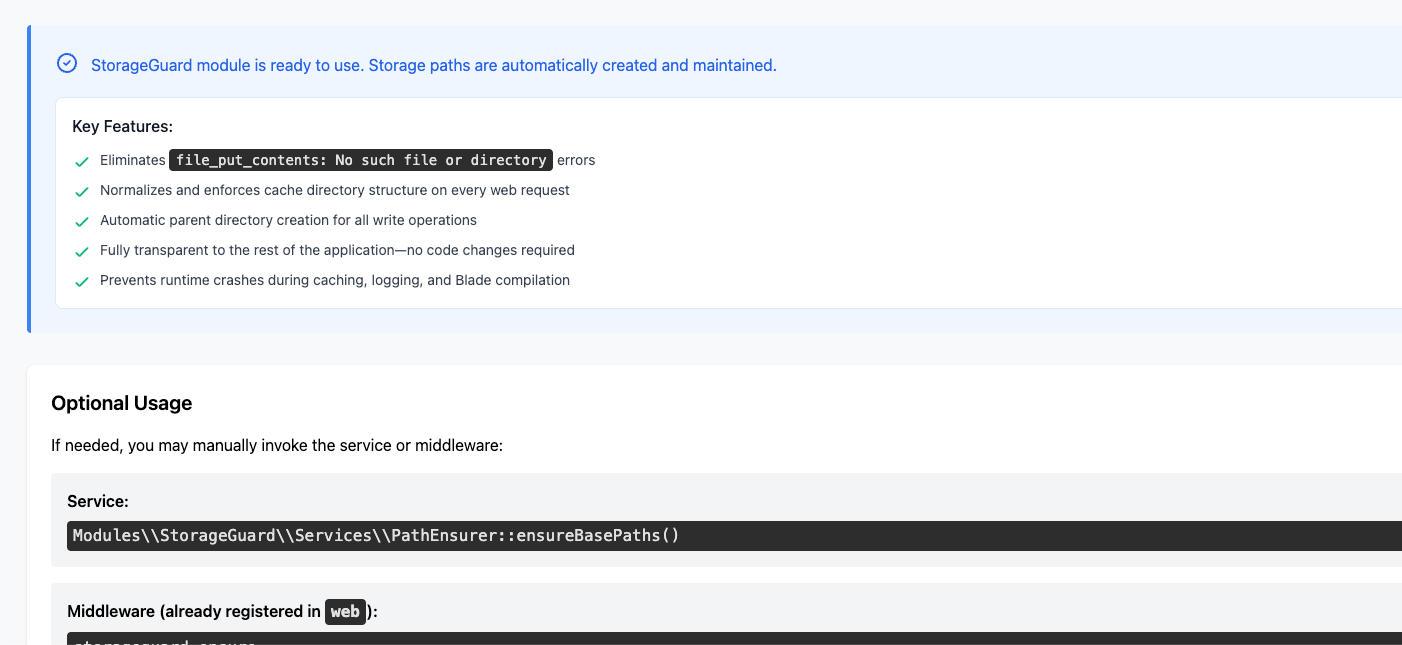
Task: Click the PathEnsurer::ensureBasePaths() code block
Action: 376,535
